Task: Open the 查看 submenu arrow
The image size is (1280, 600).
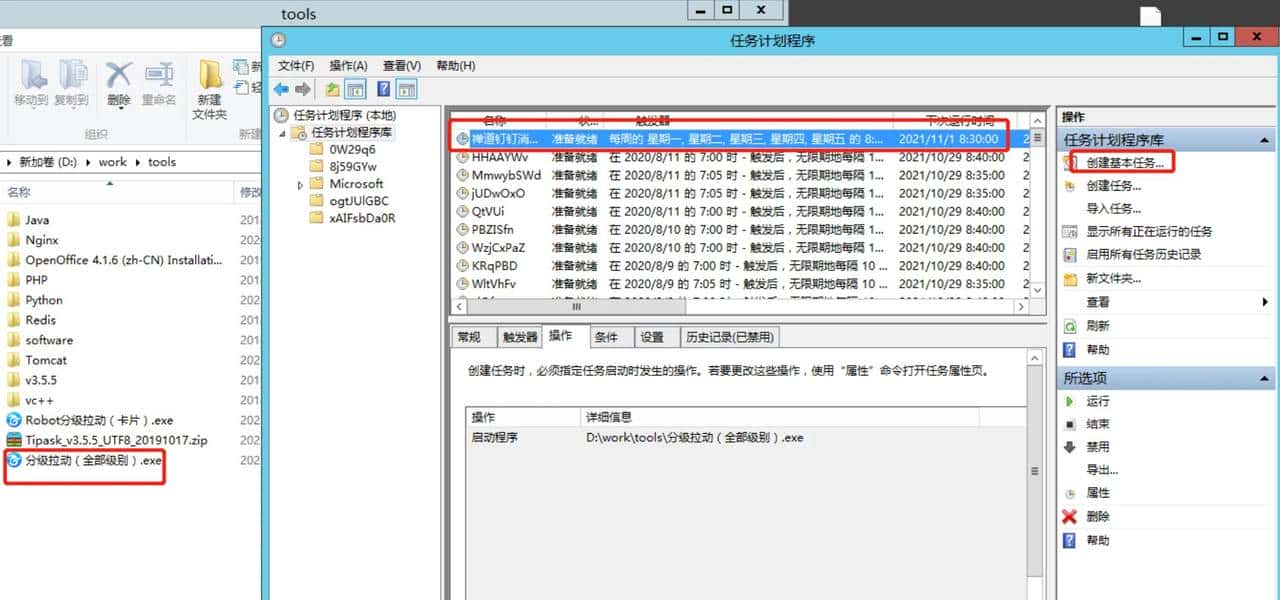Action: (1263, 302)
